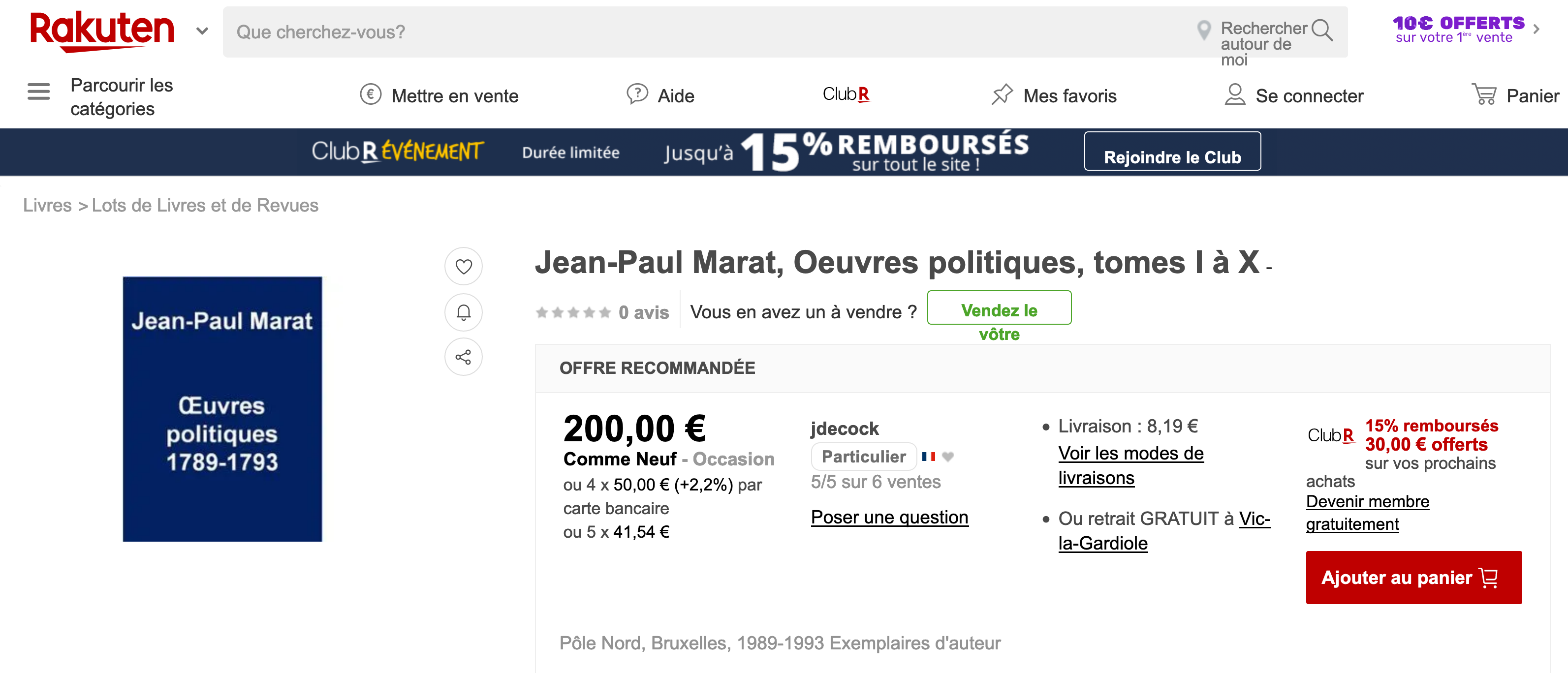Click the share icon beside product image

463,357
